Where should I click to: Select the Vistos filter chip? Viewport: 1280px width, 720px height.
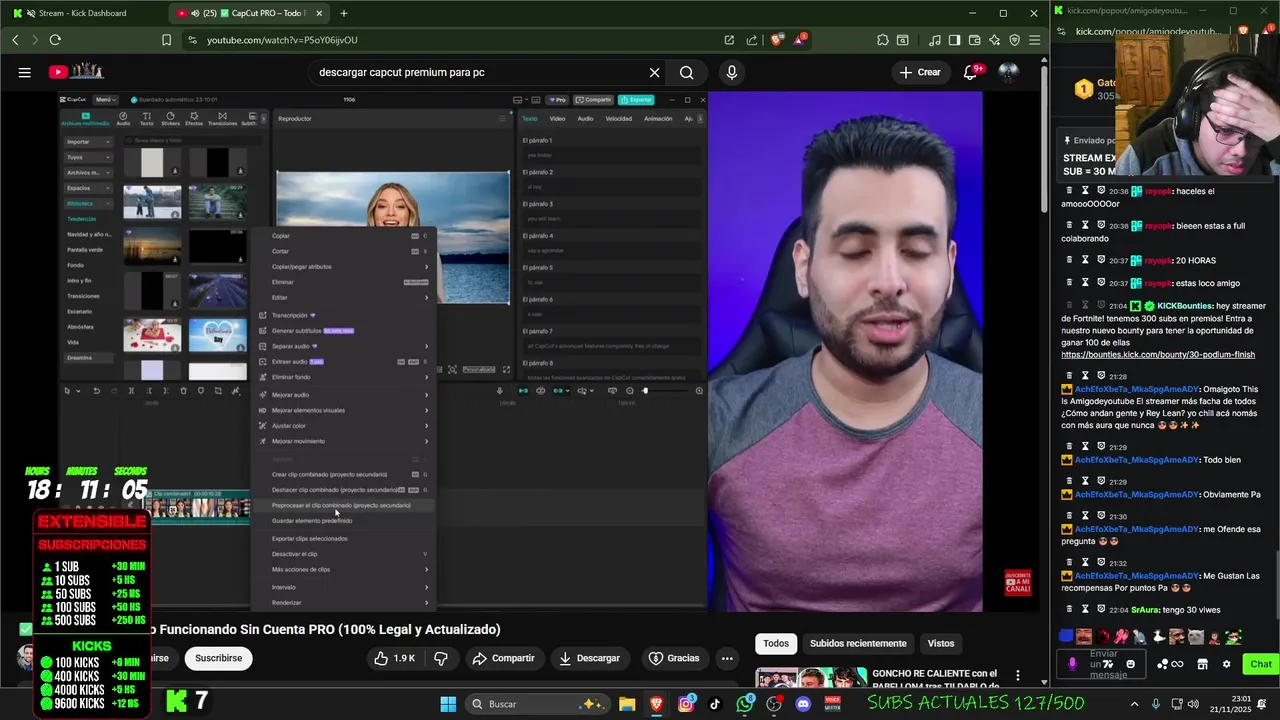[941, 643]
